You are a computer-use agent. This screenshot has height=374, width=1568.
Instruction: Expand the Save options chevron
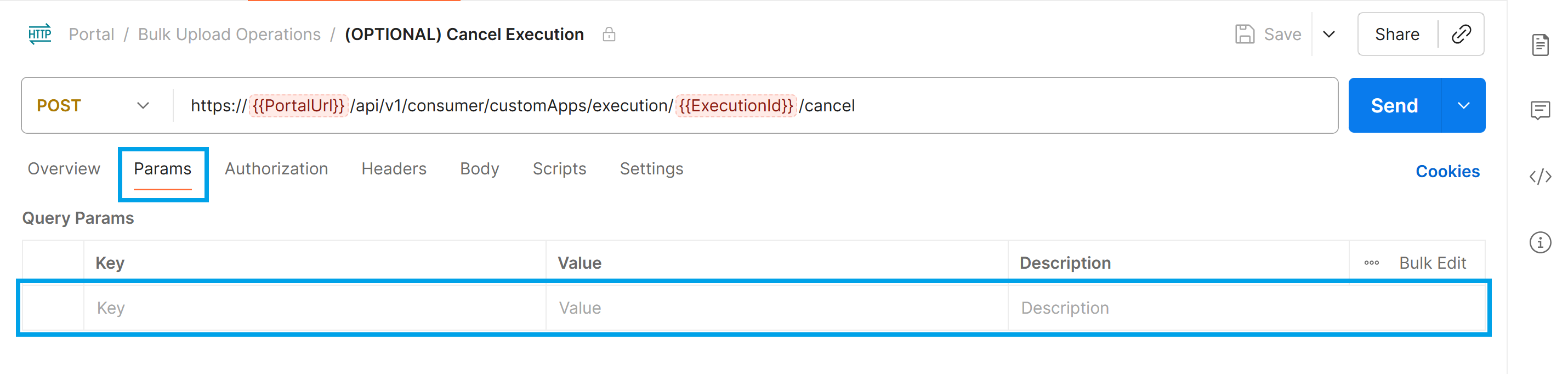point(1328,34)
